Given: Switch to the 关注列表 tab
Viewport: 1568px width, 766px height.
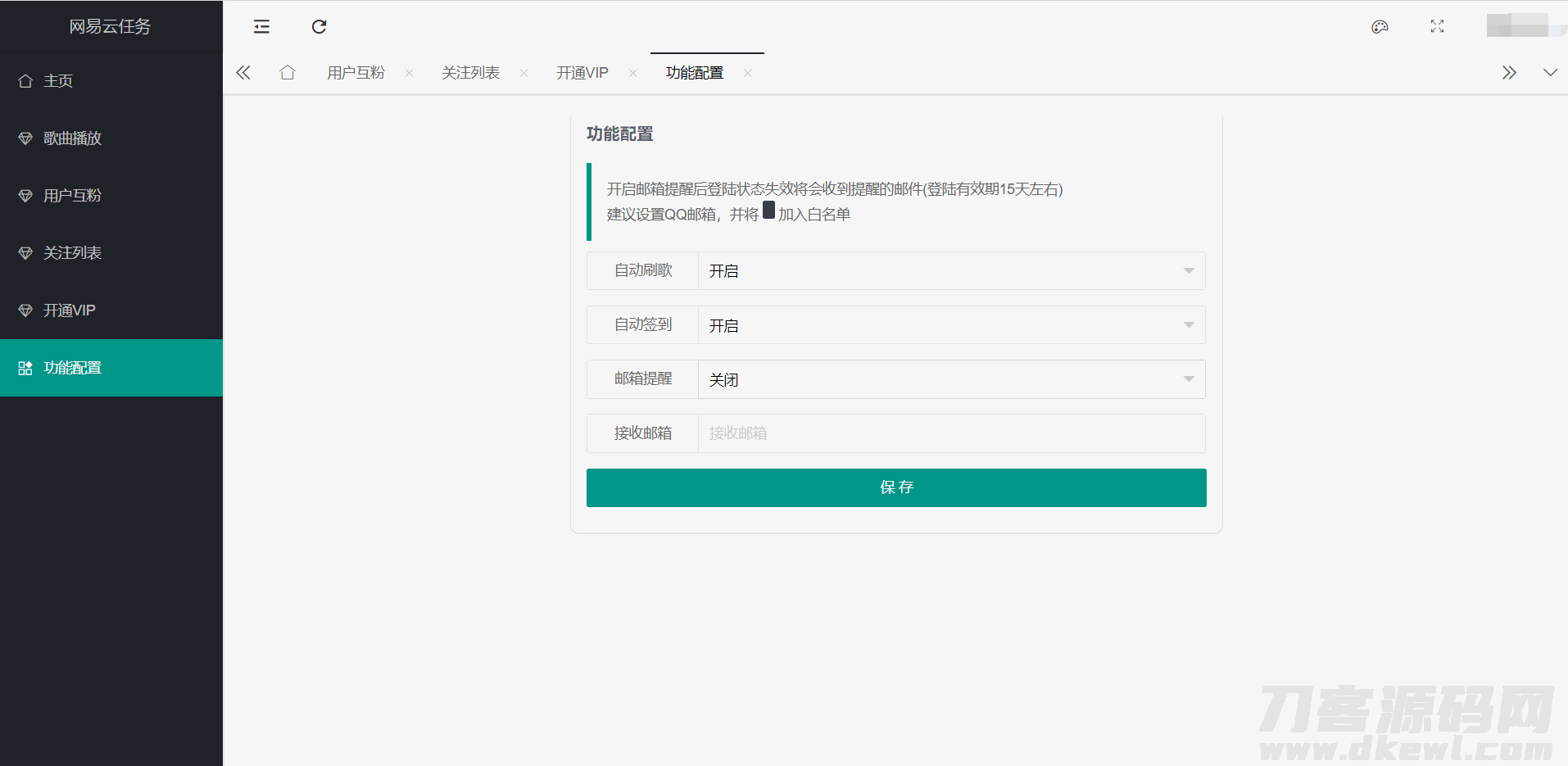Looking at the screenshot, I should pos(470,73).
